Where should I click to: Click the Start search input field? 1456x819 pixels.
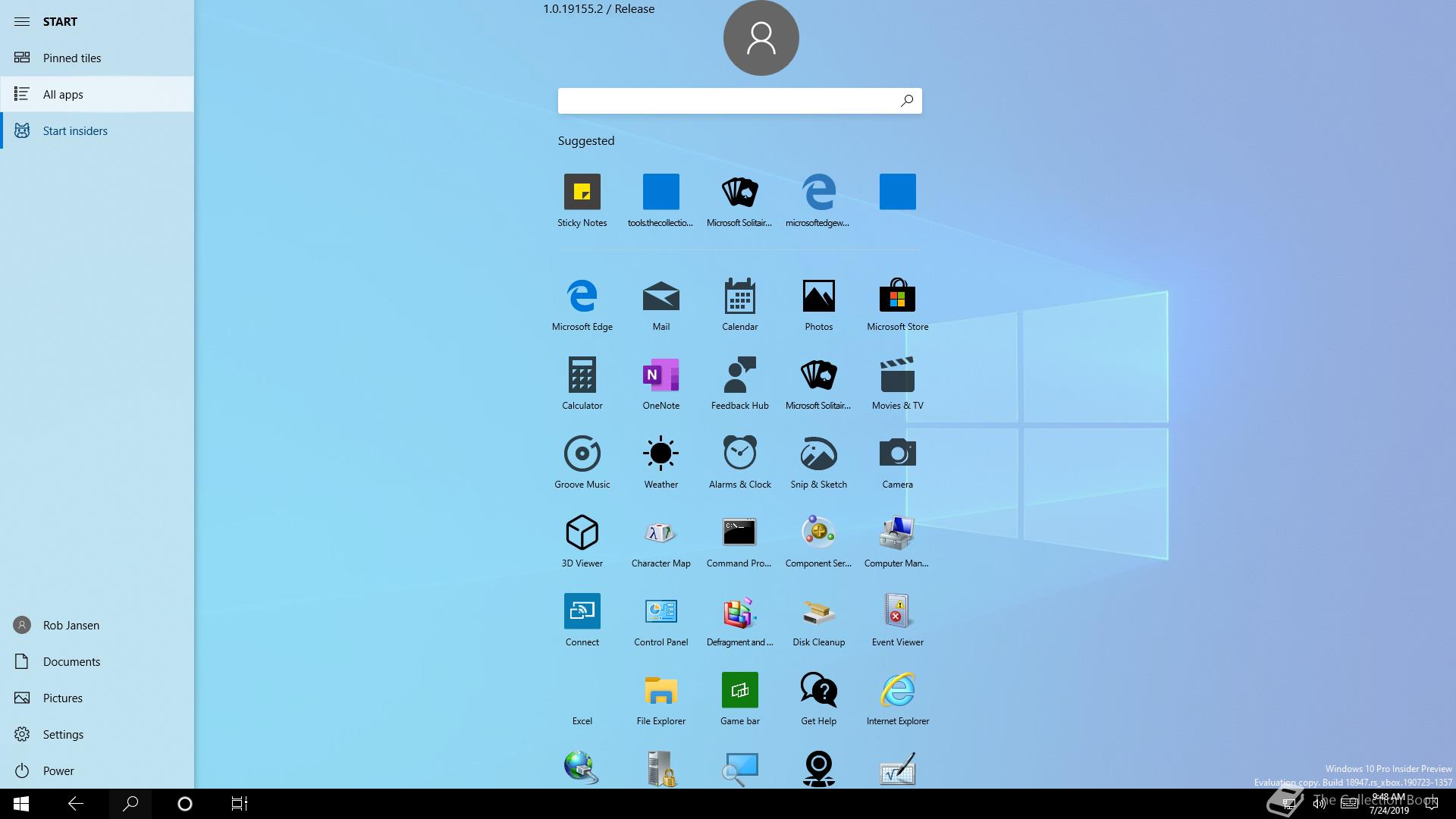[739, 101]
